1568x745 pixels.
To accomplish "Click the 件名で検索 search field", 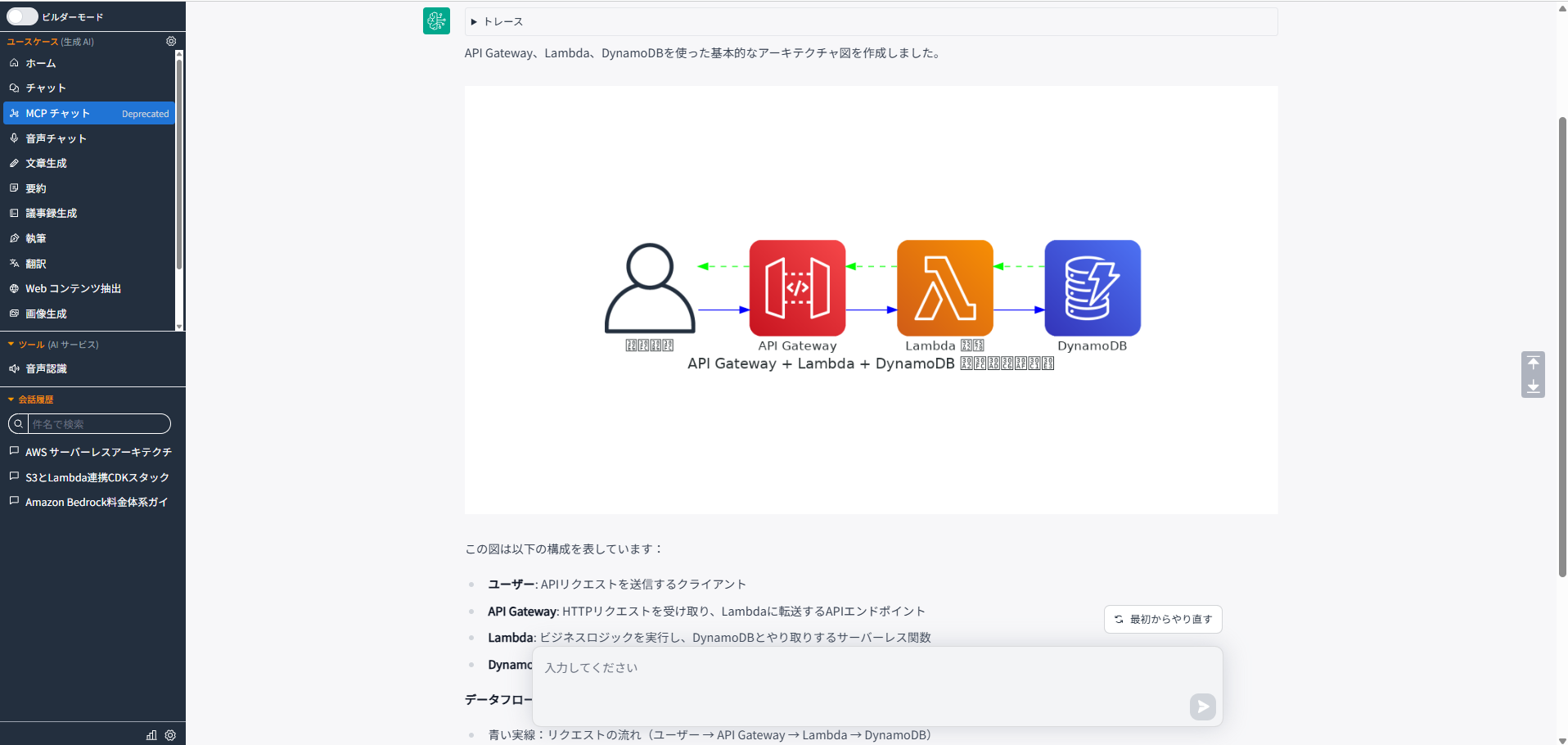I will [x=99, y=424].
